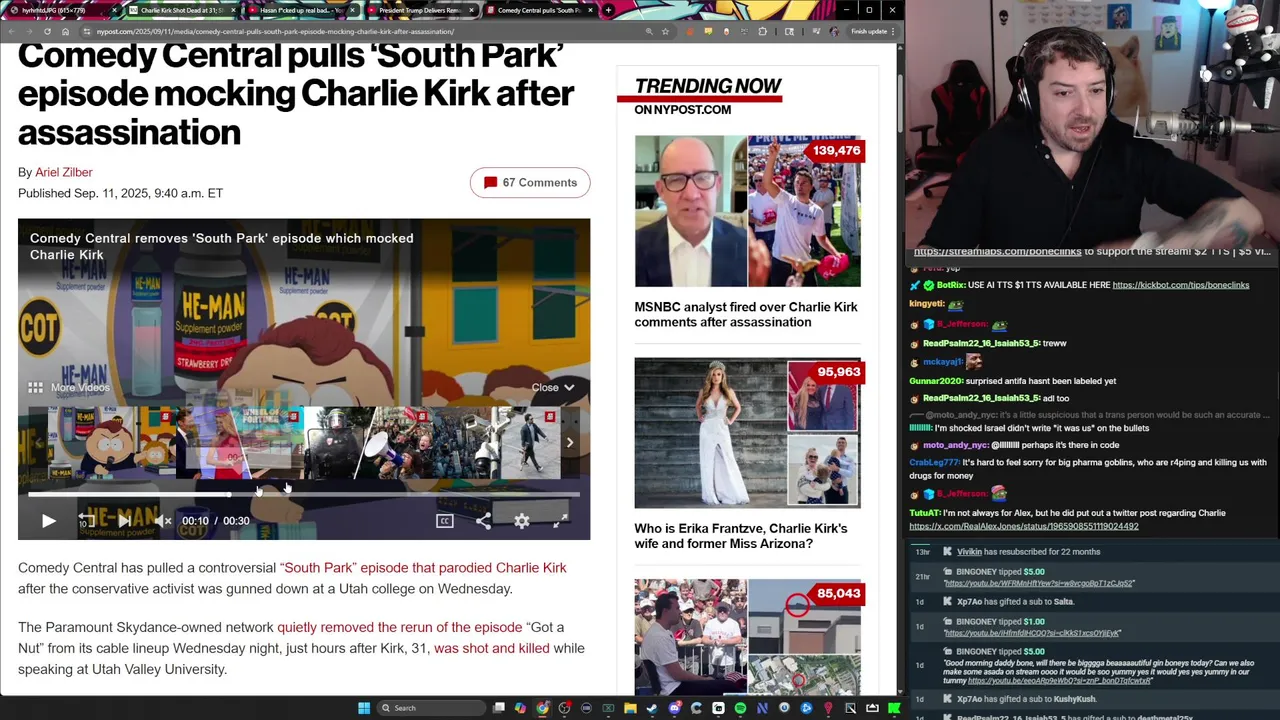Go to the browser home page
Viewport: 1280px width, 720px height.
coord(65,31)
